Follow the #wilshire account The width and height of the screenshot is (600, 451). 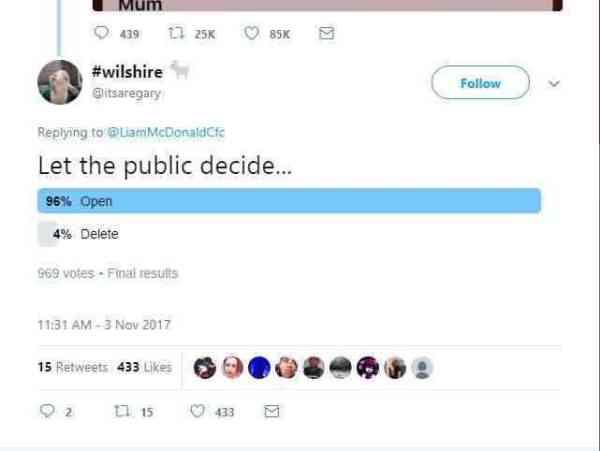(480, 83)
